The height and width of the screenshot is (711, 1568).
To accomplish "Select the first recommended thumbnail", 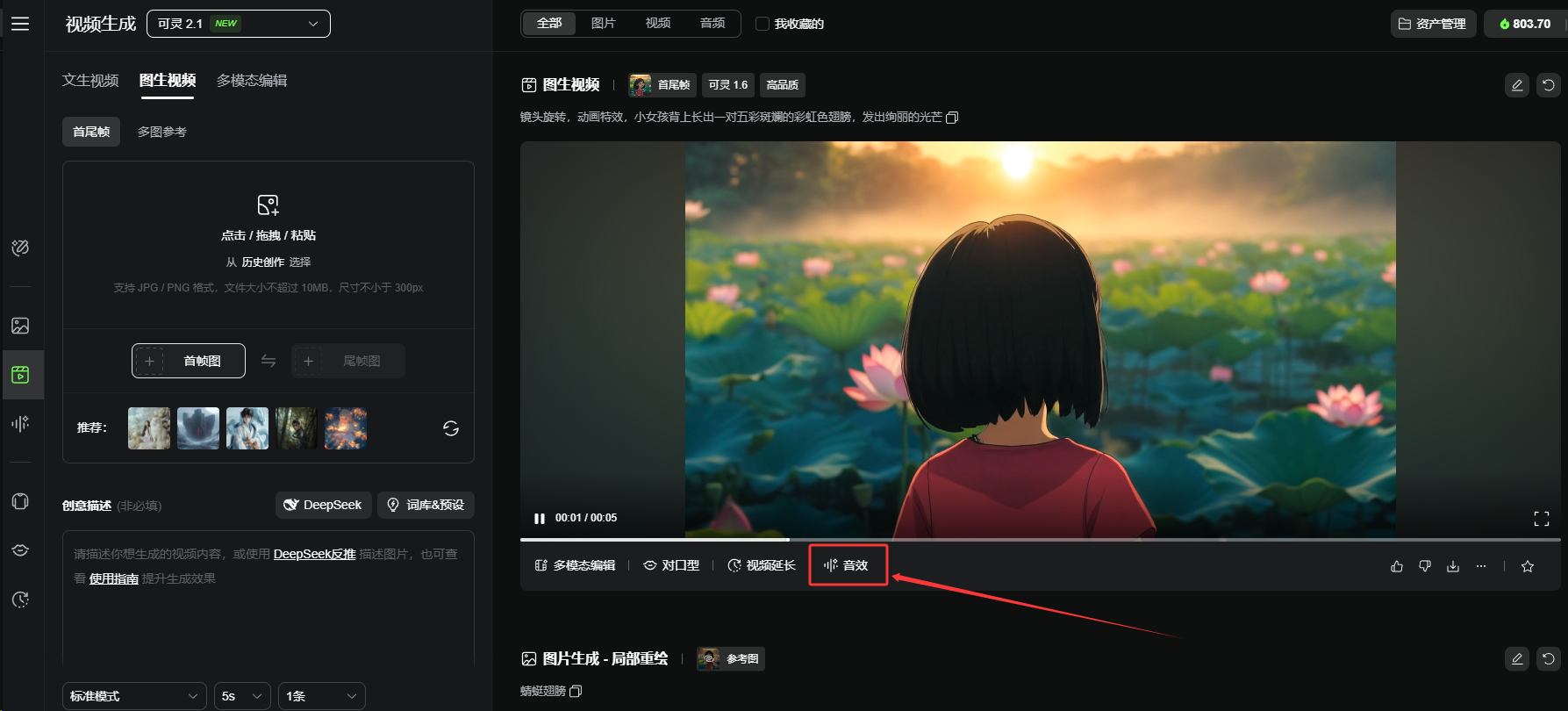I will coord(149,428).
